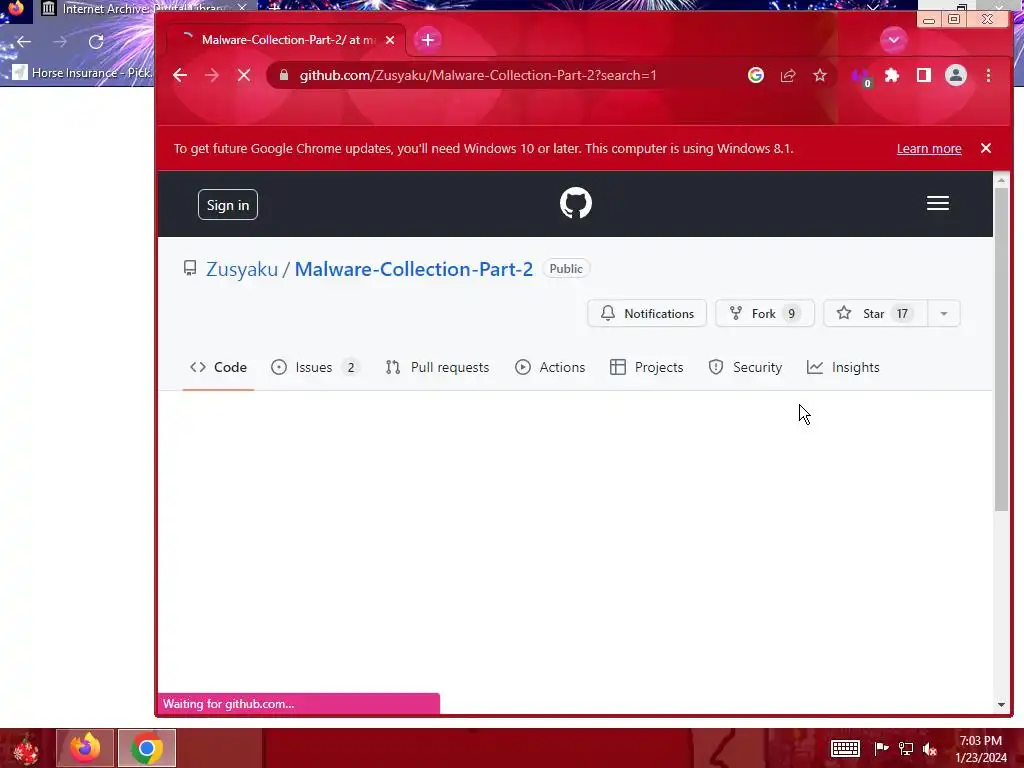Click the Malware-Collection-Part-2 tab title
The width and height of the screenshot is (1024, 768).
click(x=288, y=40)
